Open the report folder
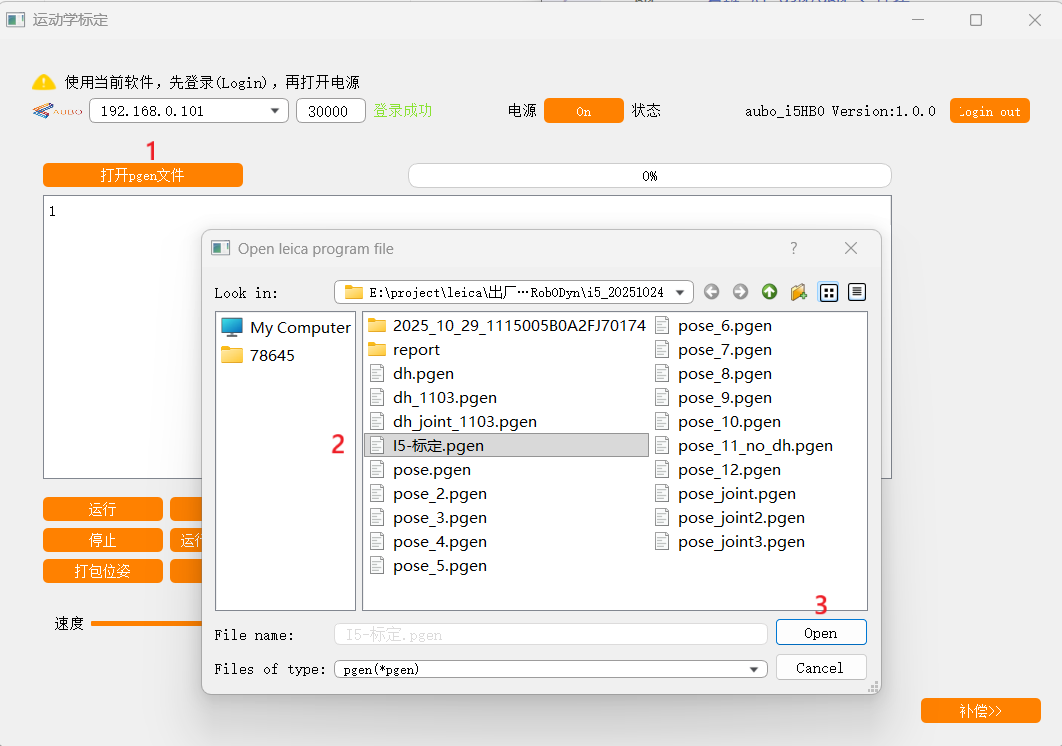 point(416,350)
